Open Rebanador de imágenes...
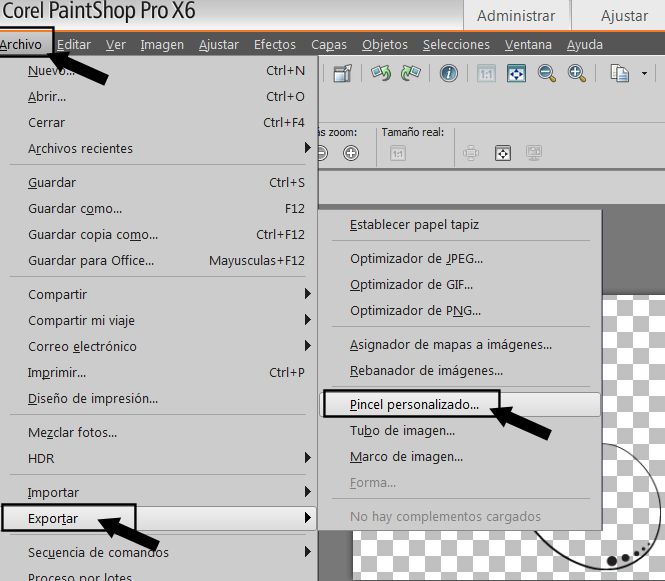665x581 pixels. click(x=461, y=371)
